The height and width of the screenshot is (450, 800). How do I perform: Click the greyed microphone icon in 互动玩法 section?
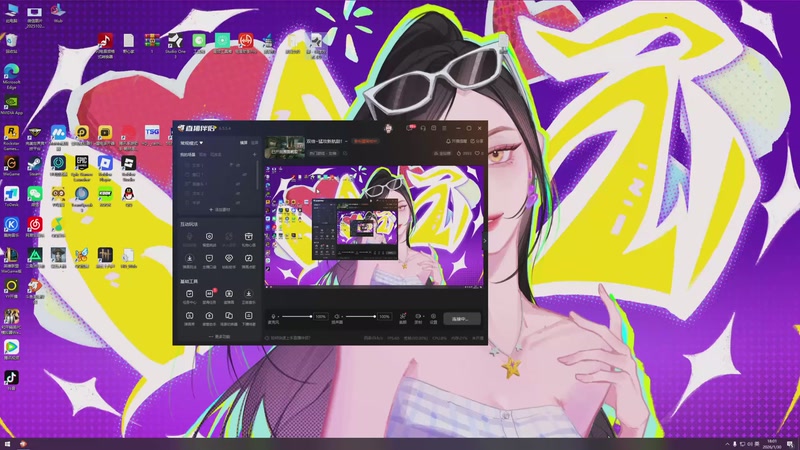click(x=189, y=237)
